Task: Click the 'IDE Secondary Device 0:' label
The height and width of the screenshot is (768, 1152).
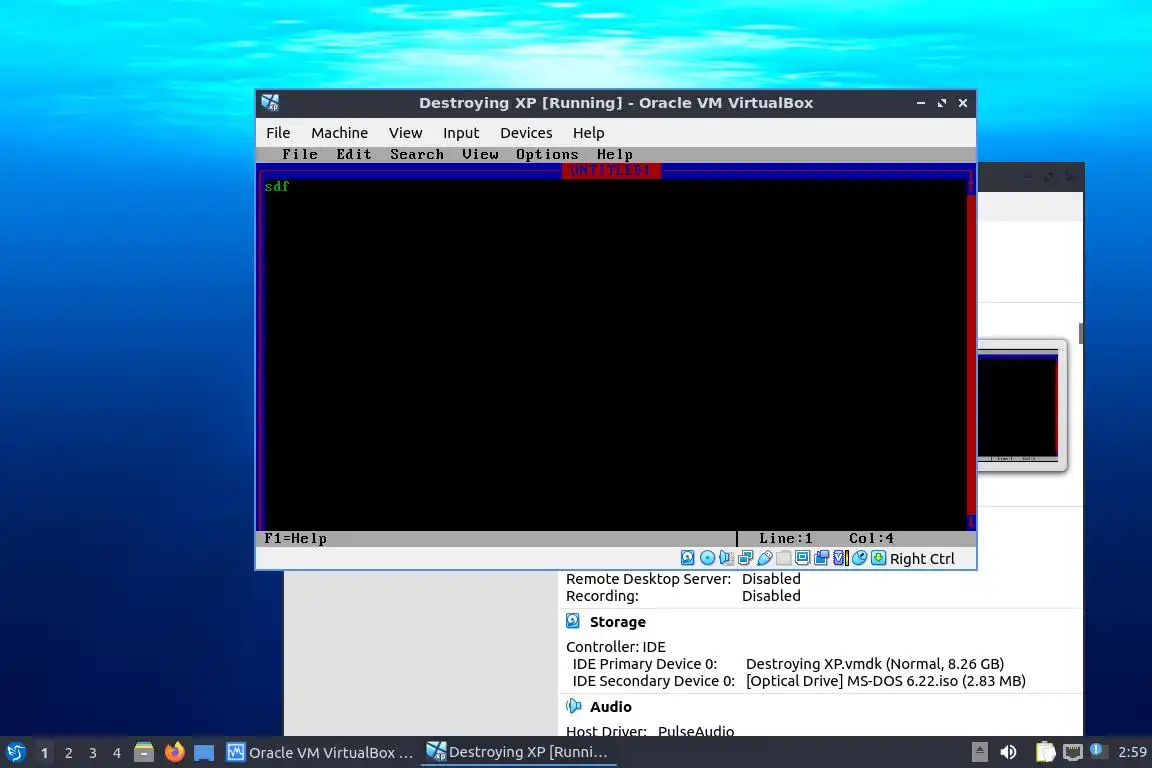Action: 654,681
